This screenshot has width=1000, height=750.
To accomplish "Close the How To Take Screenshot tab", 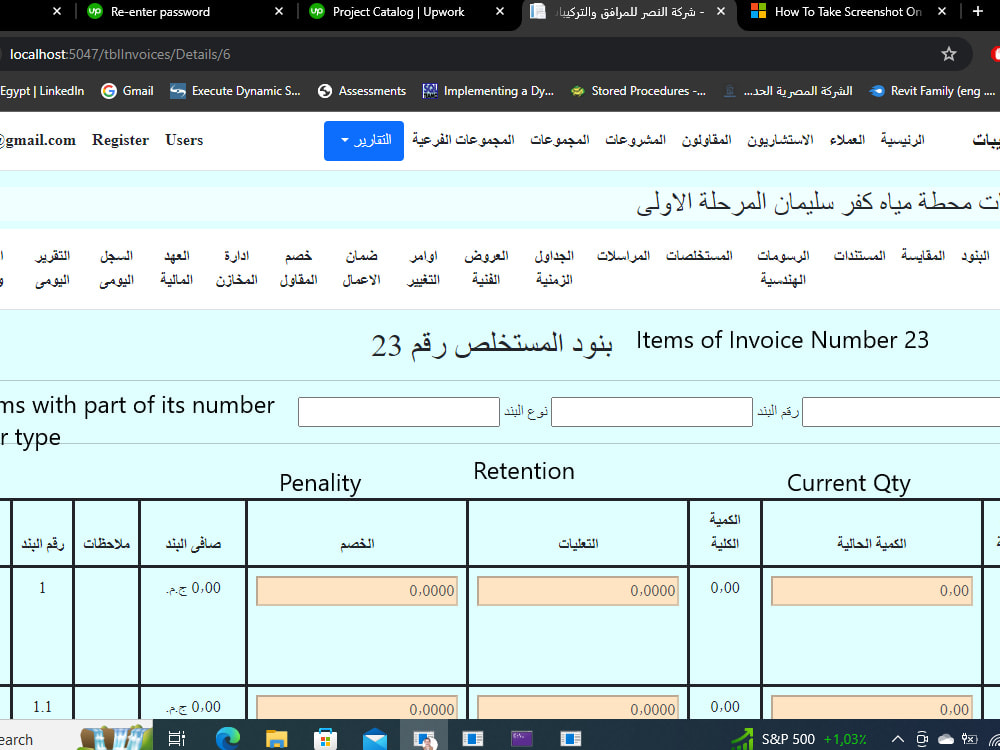I will (942, 11).
